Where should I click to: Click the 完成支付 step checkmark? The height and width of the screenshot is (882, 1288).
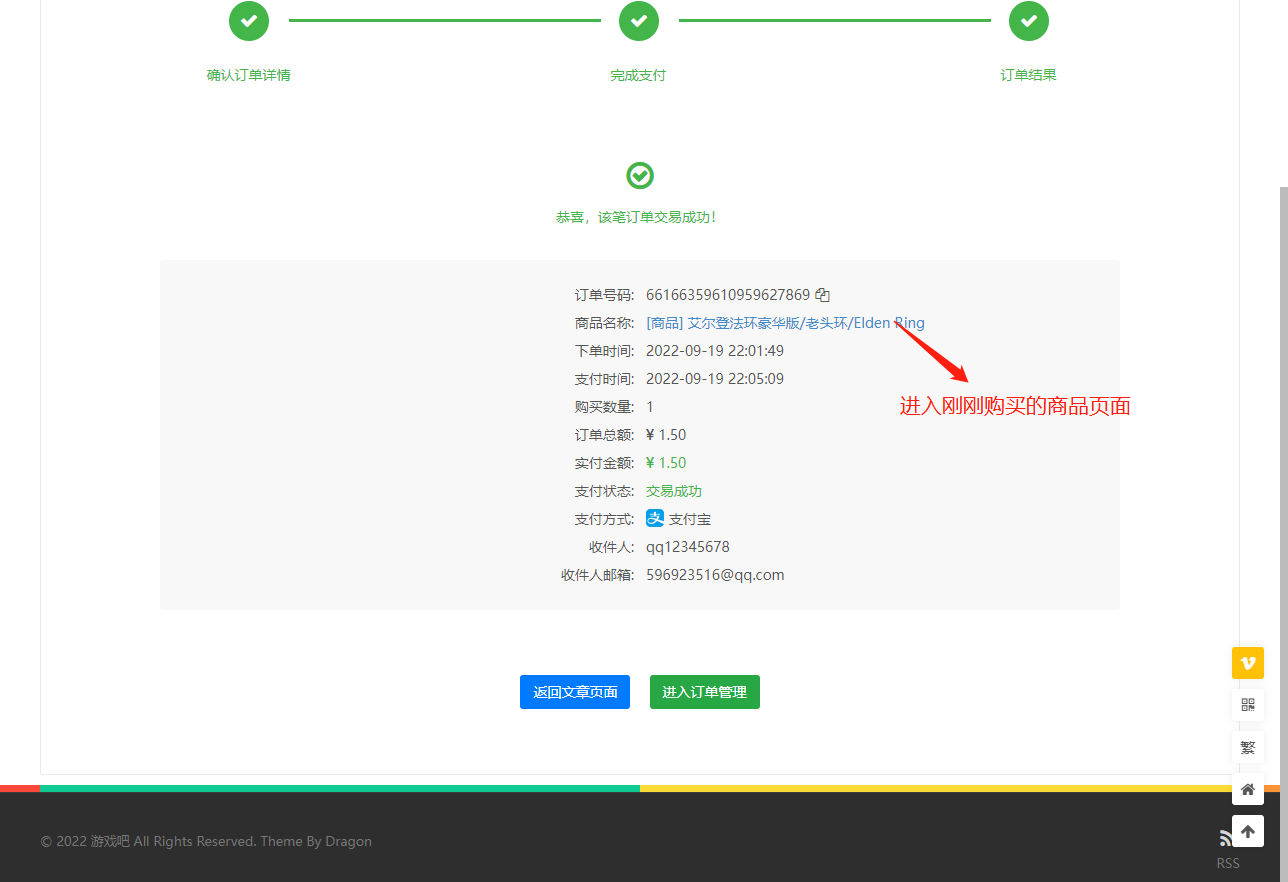639,21
